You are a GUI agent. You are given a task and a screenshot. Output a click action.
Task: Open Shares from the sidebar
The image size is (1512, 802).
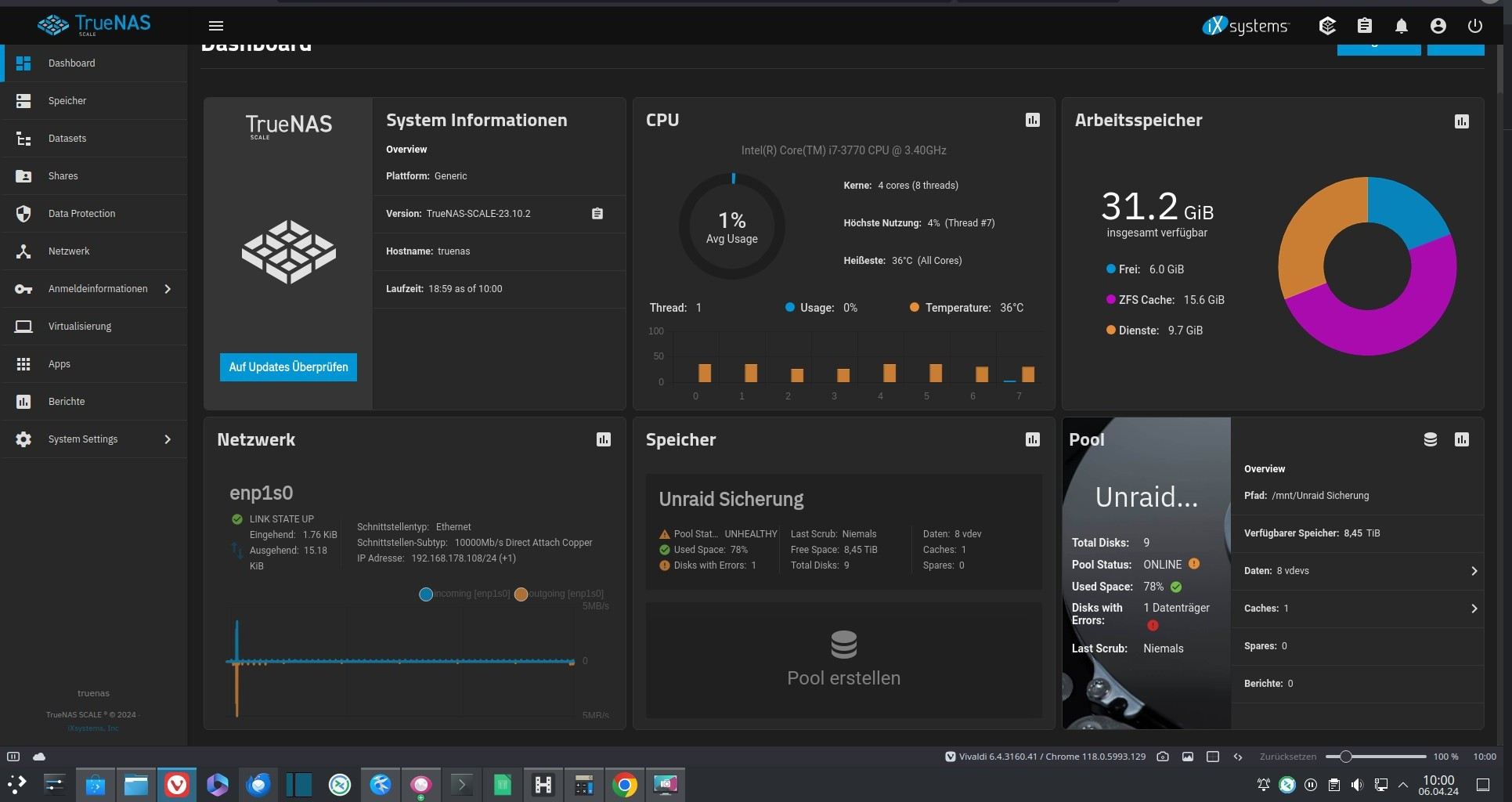[x=94, y=176]
